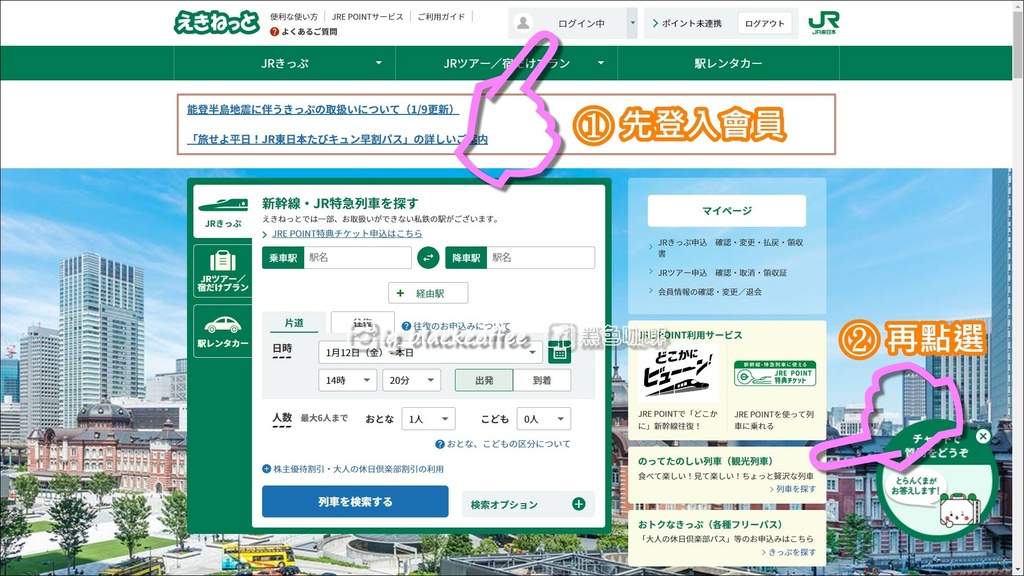Image resolution: width=1024 pixels, height=576 pixels.
Task: Open the おとな passenger count dropdown
Action: 427,418
